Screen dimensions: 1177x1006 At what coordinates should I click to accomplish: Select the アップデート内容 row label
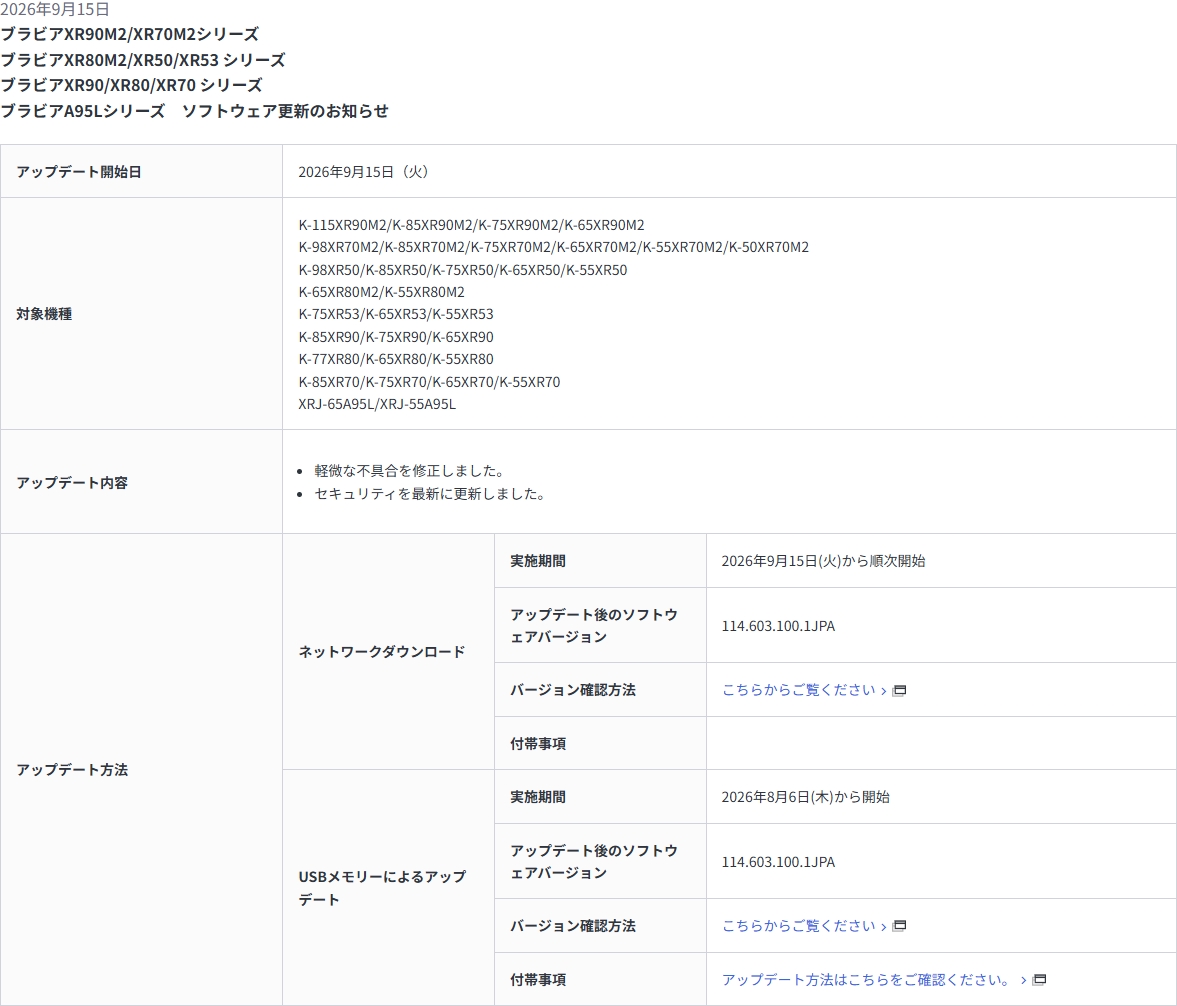[72, 483]
